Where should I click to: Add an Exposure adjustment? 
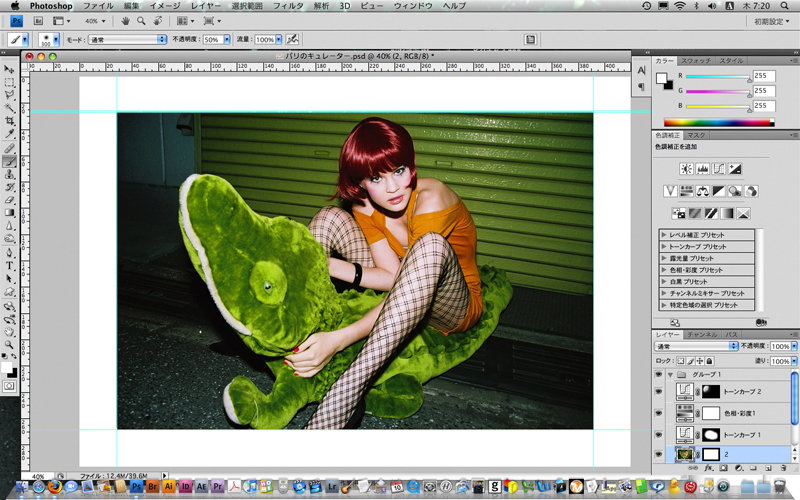pyautogui.click(x=735, y=169)
